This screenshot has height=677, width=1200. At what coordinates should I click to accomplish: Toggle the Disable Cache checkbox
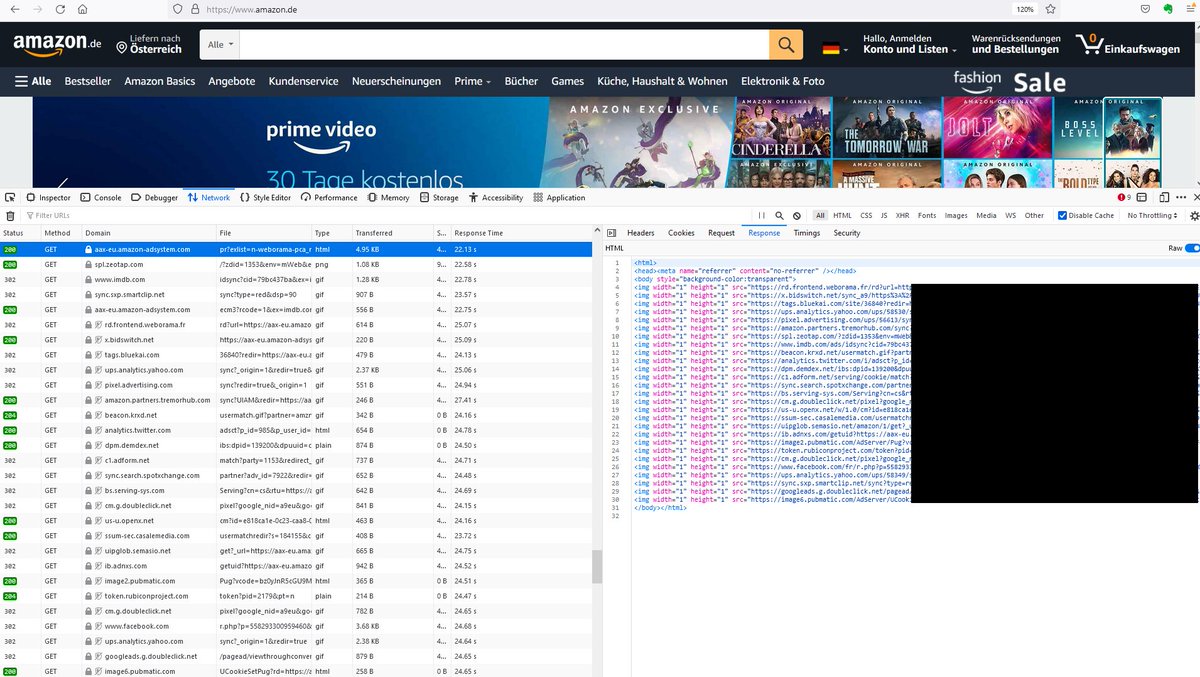coord(1062,215)
